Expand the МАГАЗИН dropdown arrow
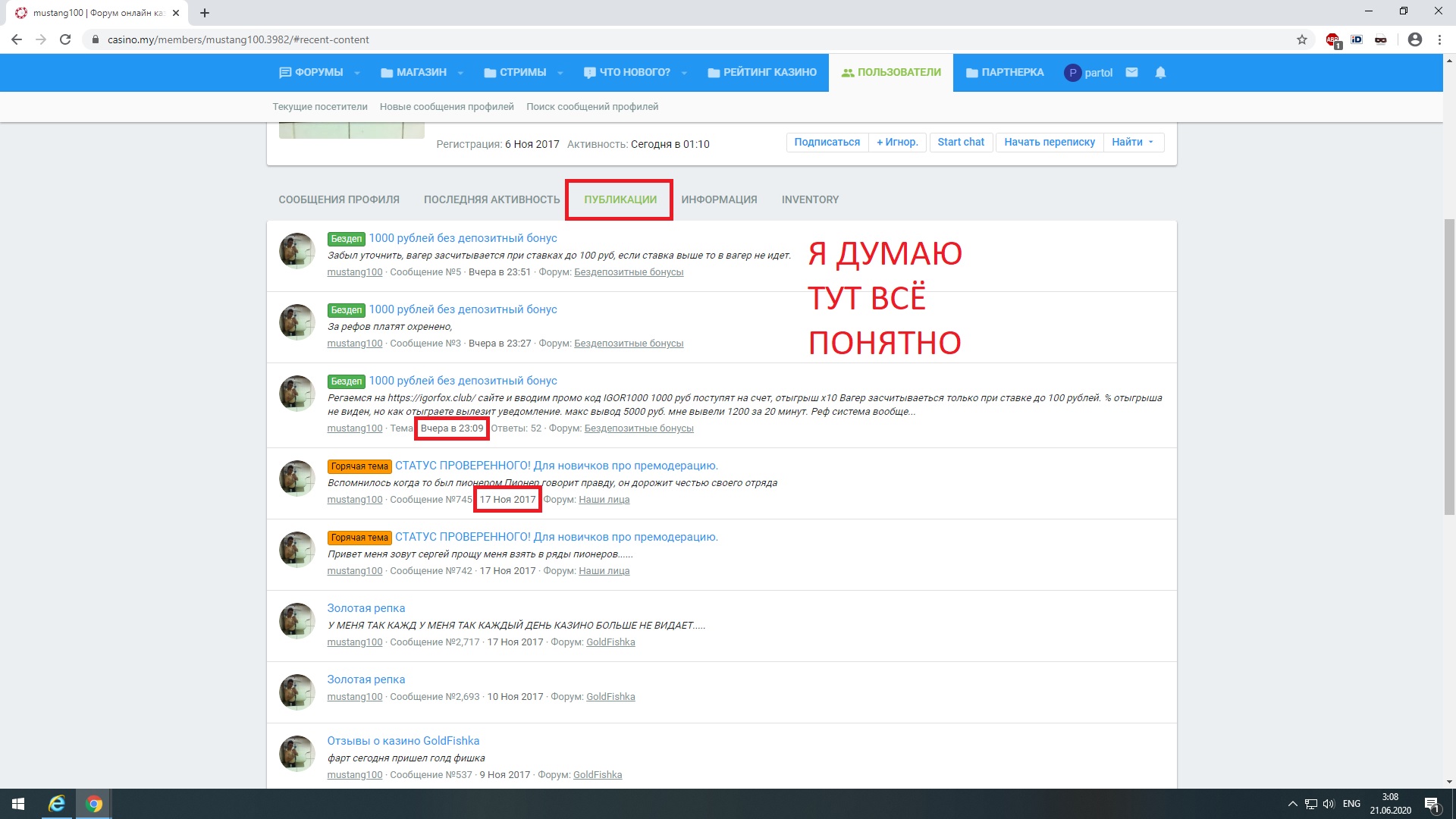The image size is (1456, 819). [x=460, y=73]
